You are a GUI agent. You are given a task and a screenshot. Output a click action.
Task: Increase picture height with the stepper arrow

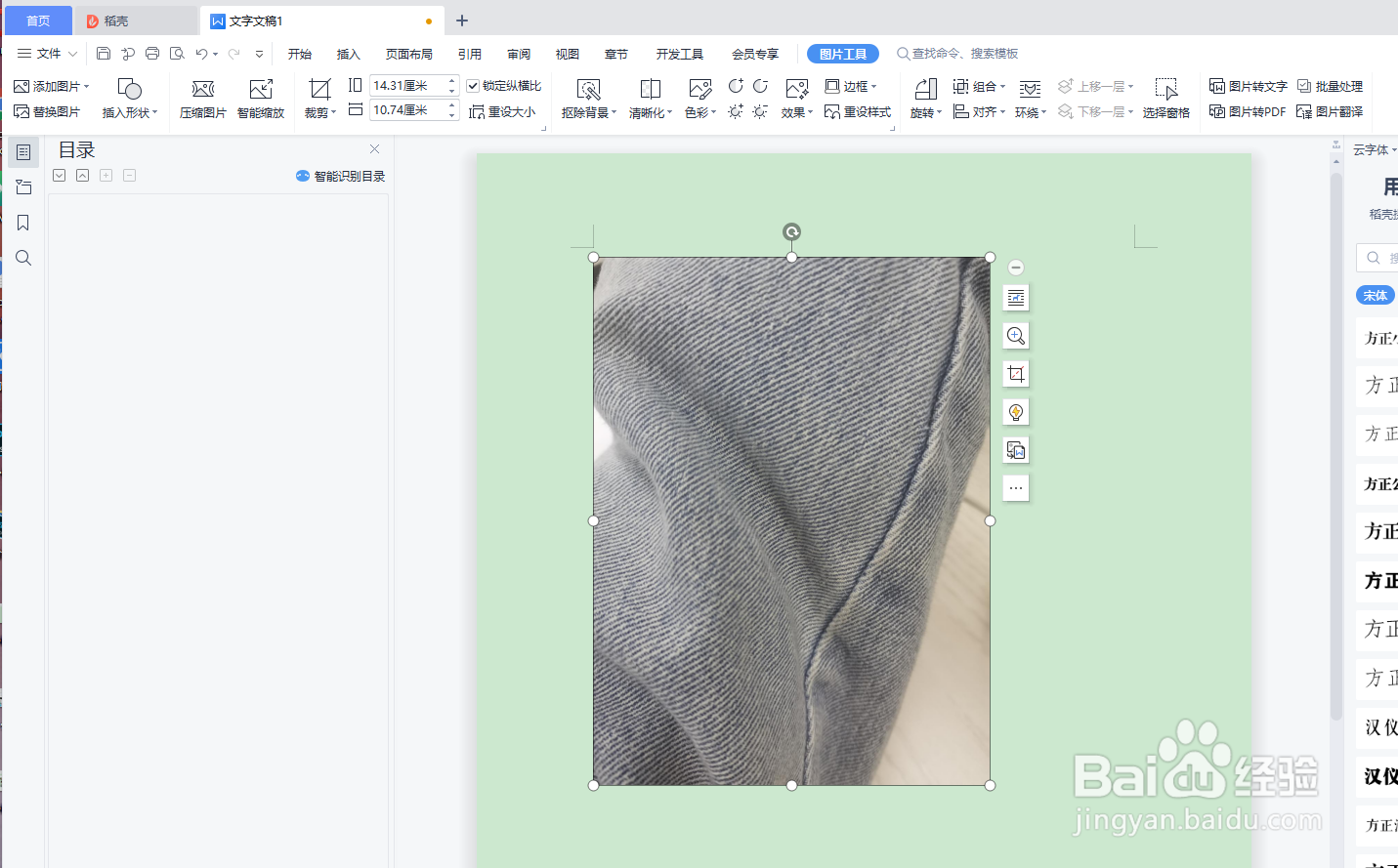point(451,81)
